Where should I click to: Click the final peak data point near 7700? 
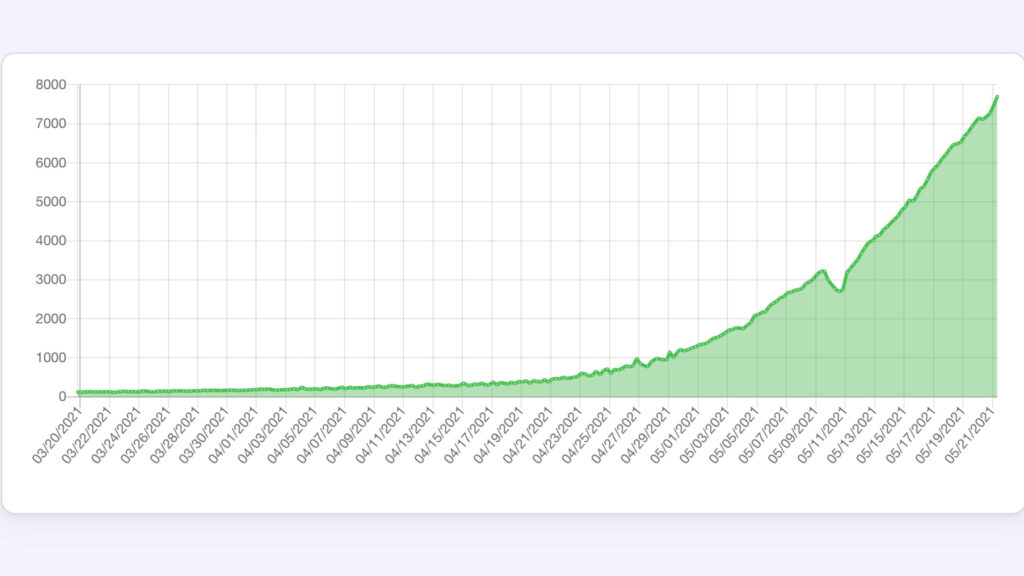997,97
